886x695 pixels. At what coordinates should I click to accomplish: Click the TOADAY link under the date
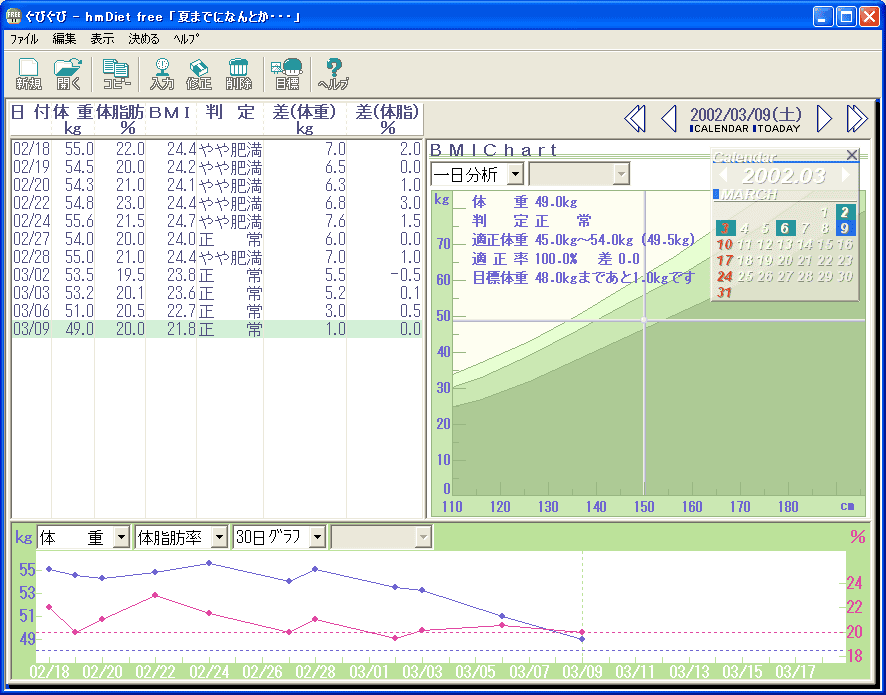[x=777, y=129]
